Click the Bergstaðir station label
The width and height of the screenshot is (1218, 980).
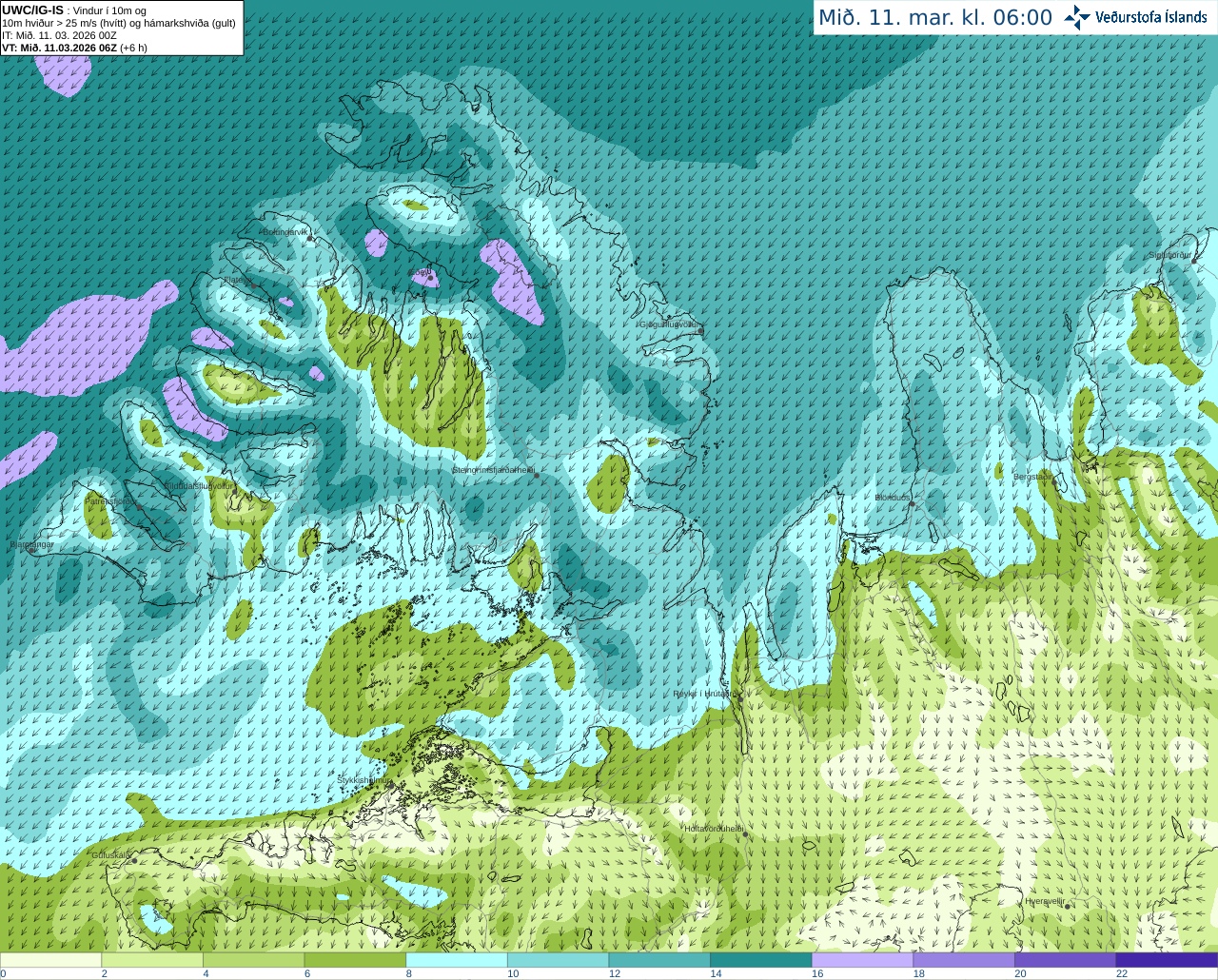(1033, 477)
